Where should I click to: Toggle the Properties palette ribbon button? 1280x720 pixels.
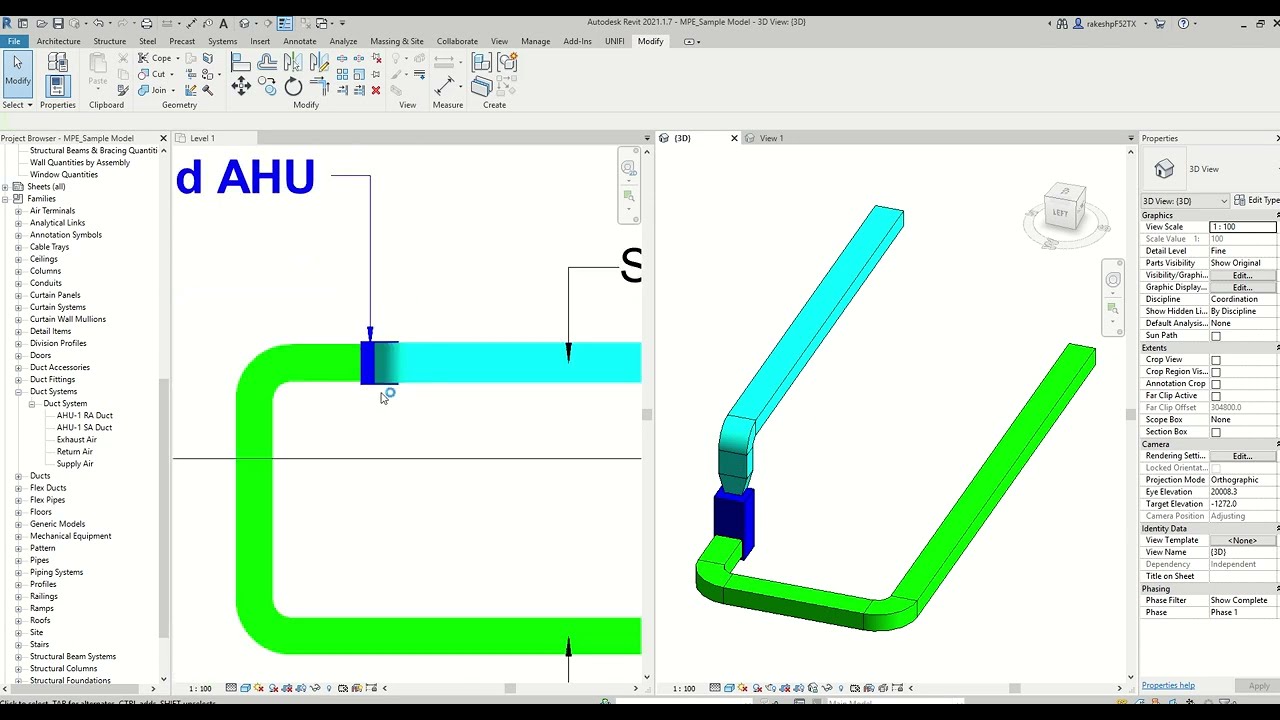point(57,87)
